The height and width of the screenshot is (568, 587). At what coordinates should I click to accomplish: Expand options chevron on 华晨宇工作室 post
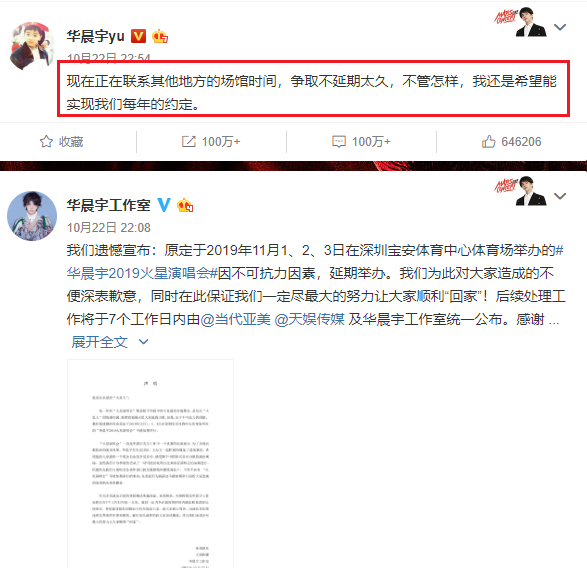(560, 196)
